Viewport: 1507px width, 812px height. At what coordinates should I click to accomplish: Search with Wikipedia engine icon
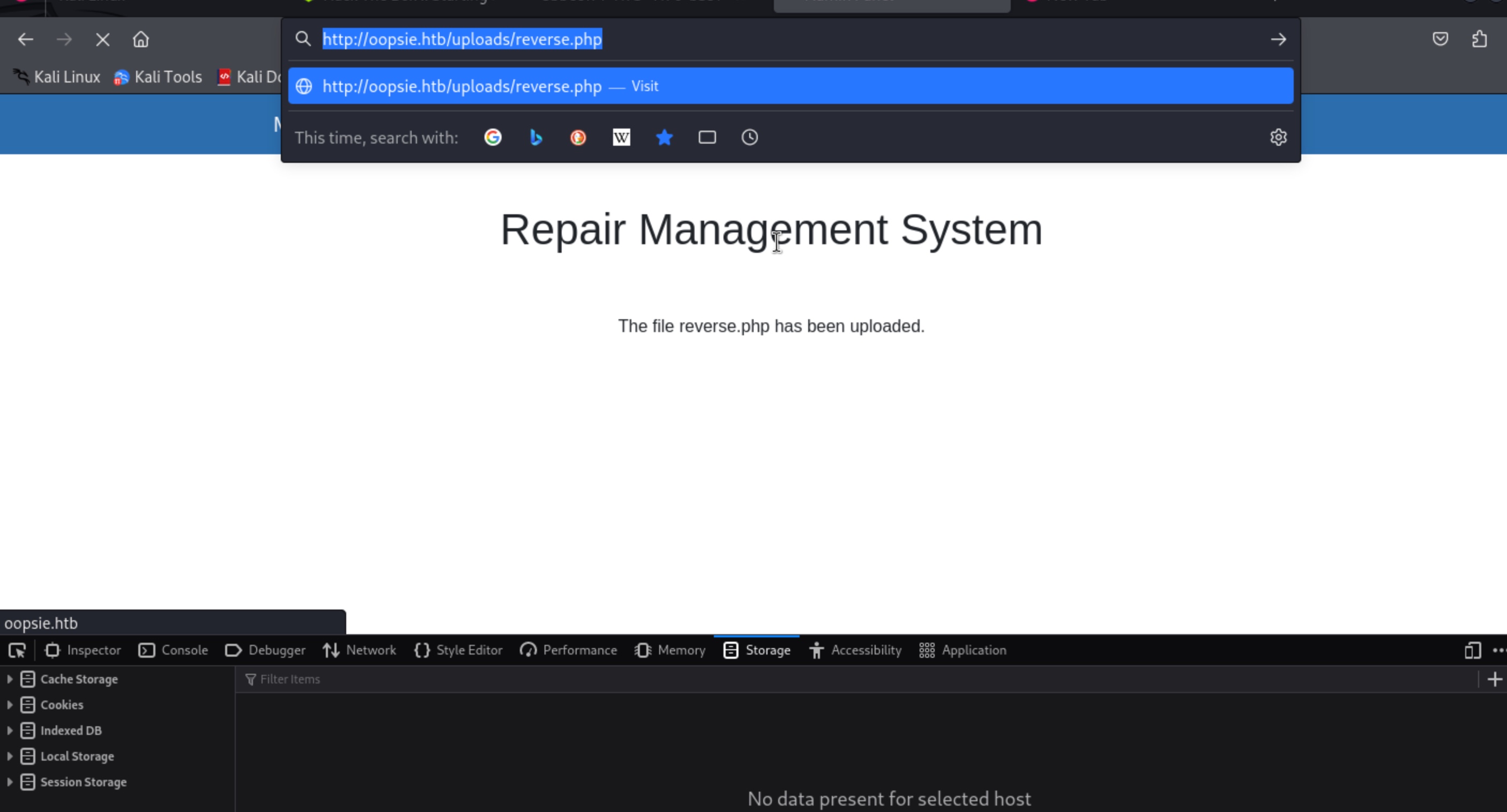(621, 137)
